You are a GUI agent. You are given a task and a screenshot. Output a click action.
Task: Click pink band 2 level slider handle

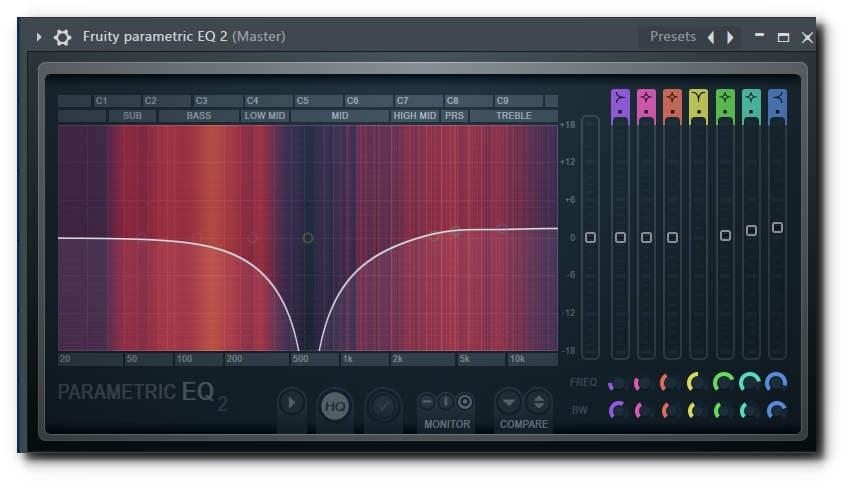(646, 237)
